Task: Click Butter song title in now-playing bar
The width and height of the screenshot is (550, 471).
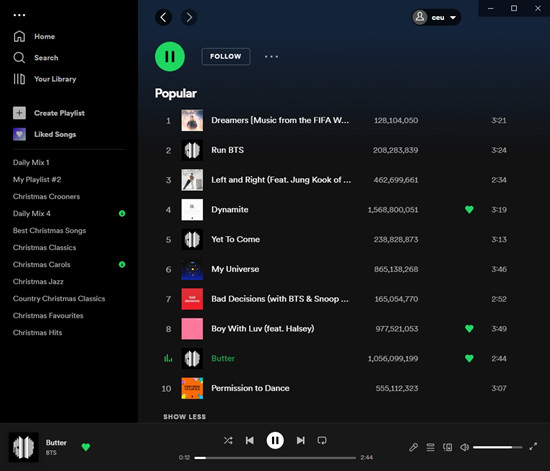Action: 56,443
